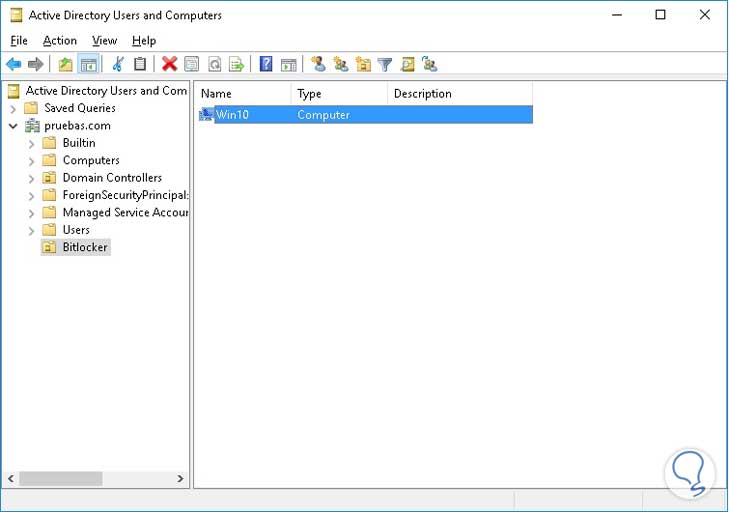Expand the Computers container
Viewport: 730px width, 512px height.
(x=31, y=161)
